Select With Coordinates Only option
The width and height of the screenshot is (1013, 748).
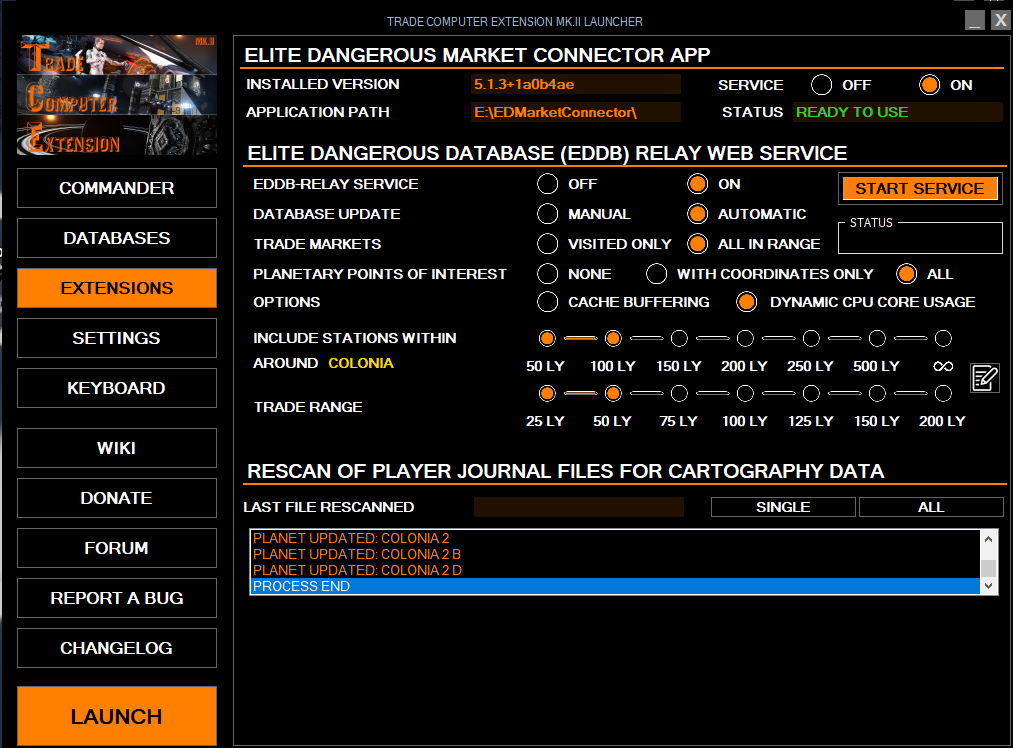click(656, 274)
